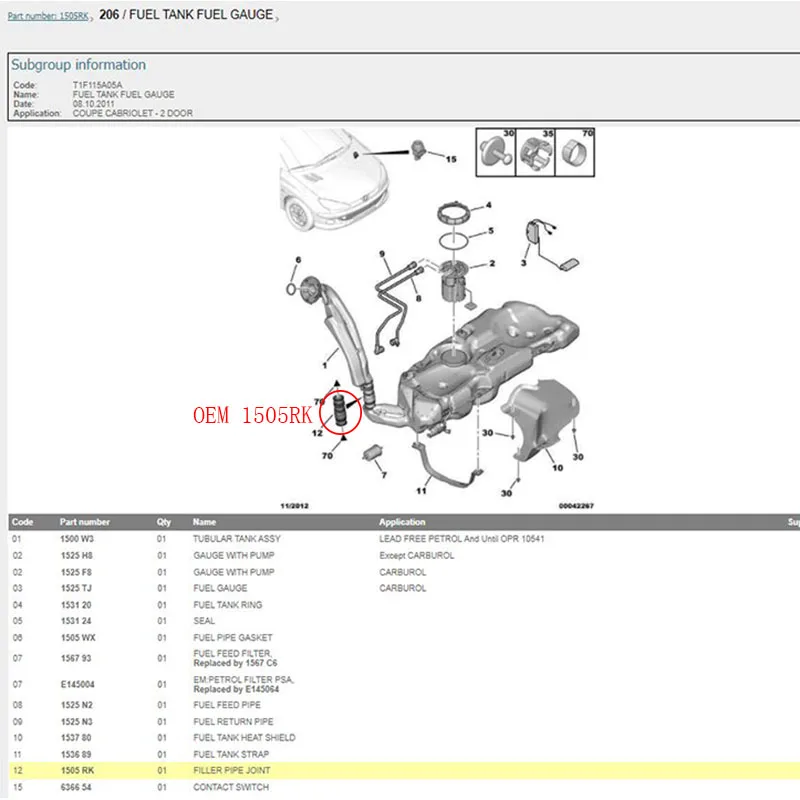This screenshot has height=800, width=800.
Task: Click callout number 4 in diagram
Action: [x=489, y=205]
